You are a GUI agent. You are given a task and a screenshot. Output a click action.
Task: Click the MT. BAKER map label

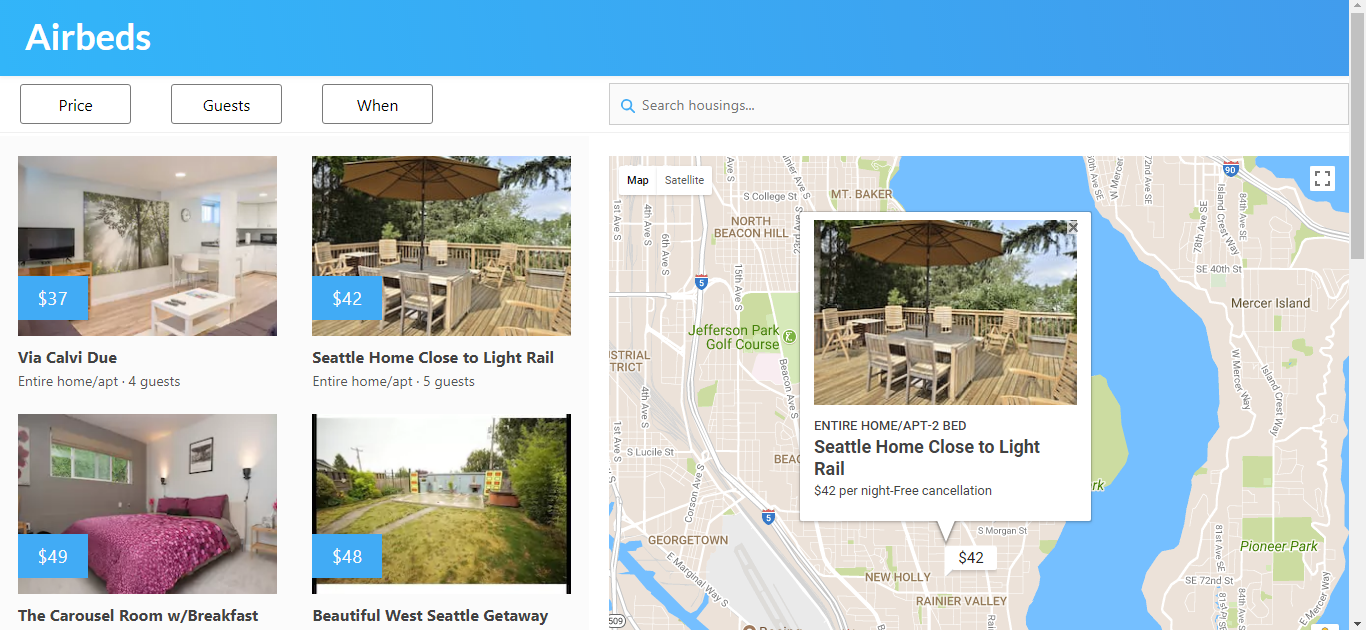[x=861, y=194]
